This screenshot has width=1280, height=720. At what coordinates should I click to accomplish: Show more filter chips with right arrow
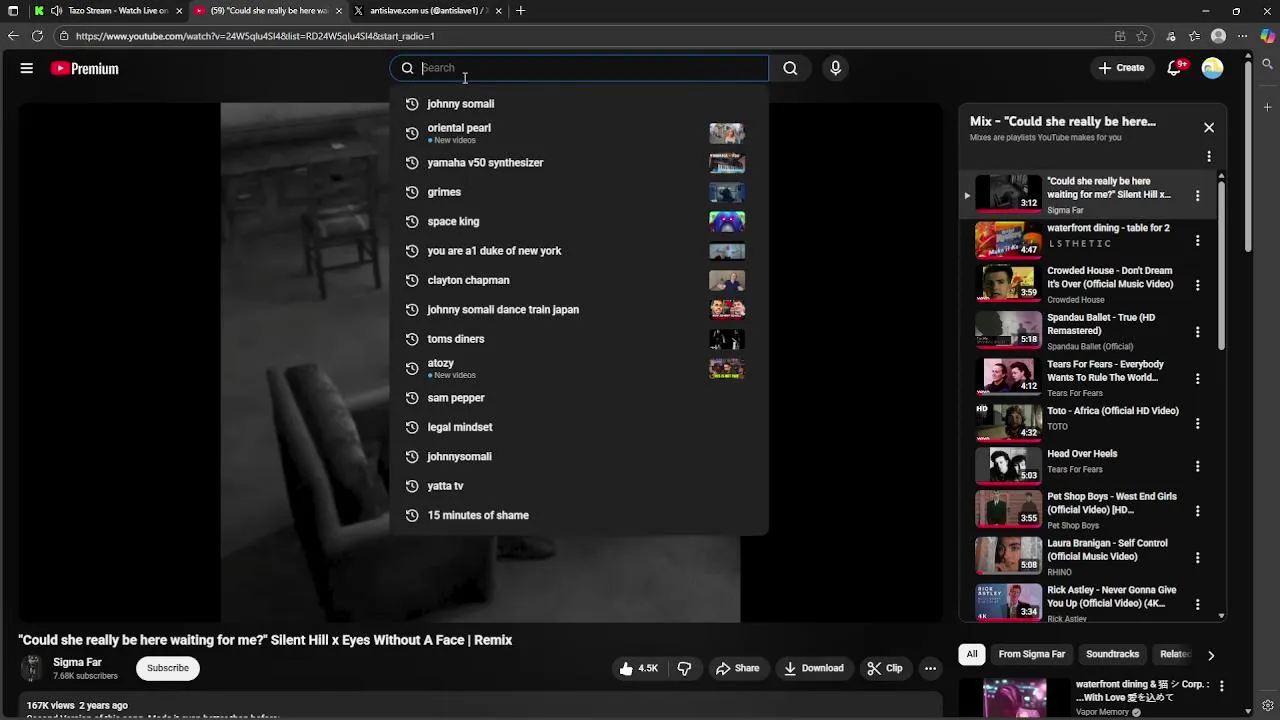click(1210, 655)
